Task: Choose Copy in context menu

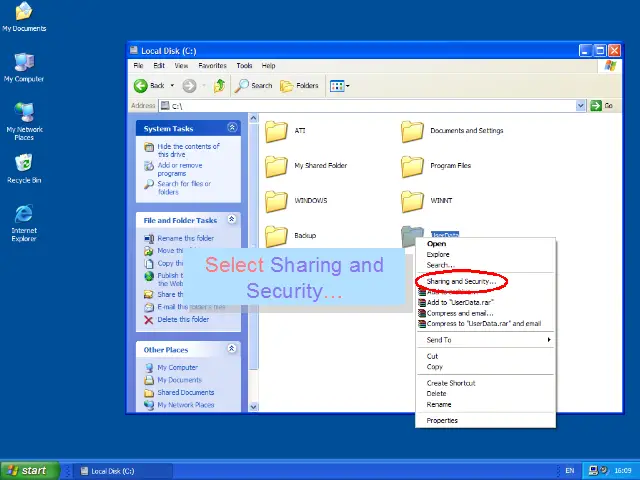Action: [485, 367]
